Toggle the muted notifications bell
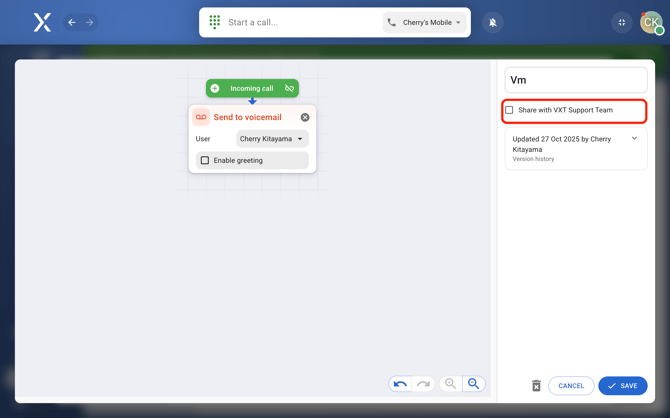This screenshot has width=670, height=418. (x=493, y=22)
